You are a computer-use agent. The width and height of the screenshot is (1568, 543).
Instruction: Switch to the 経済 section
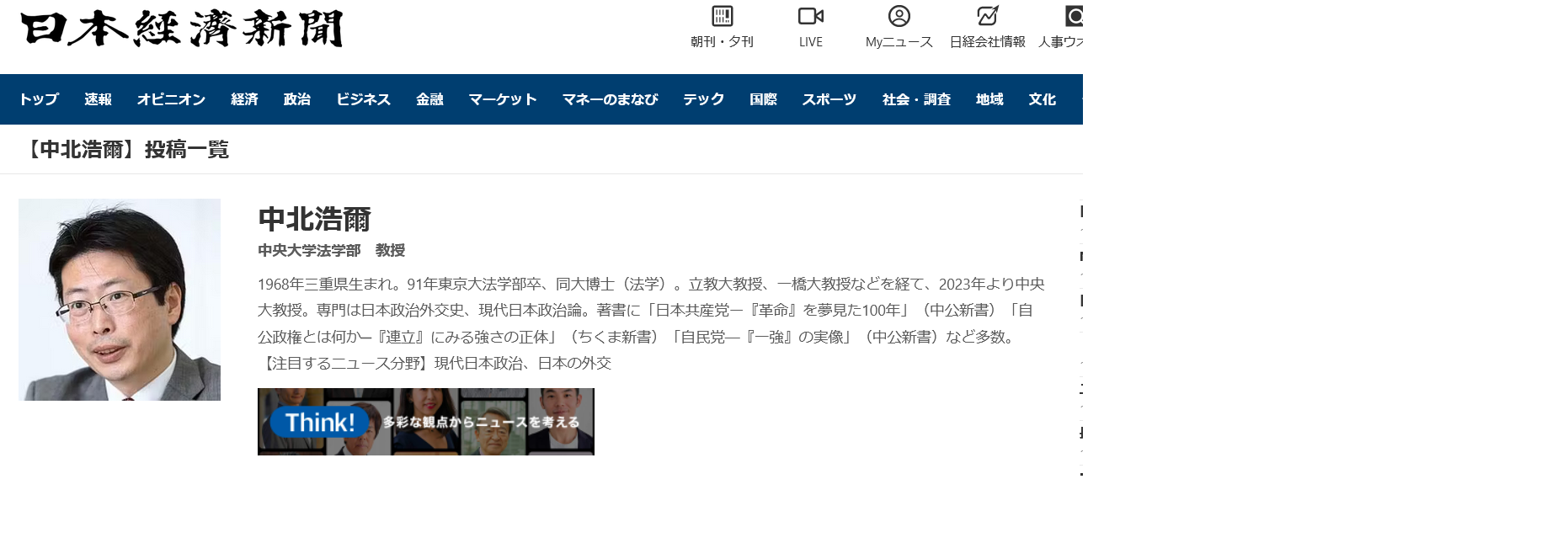point(244,99)
